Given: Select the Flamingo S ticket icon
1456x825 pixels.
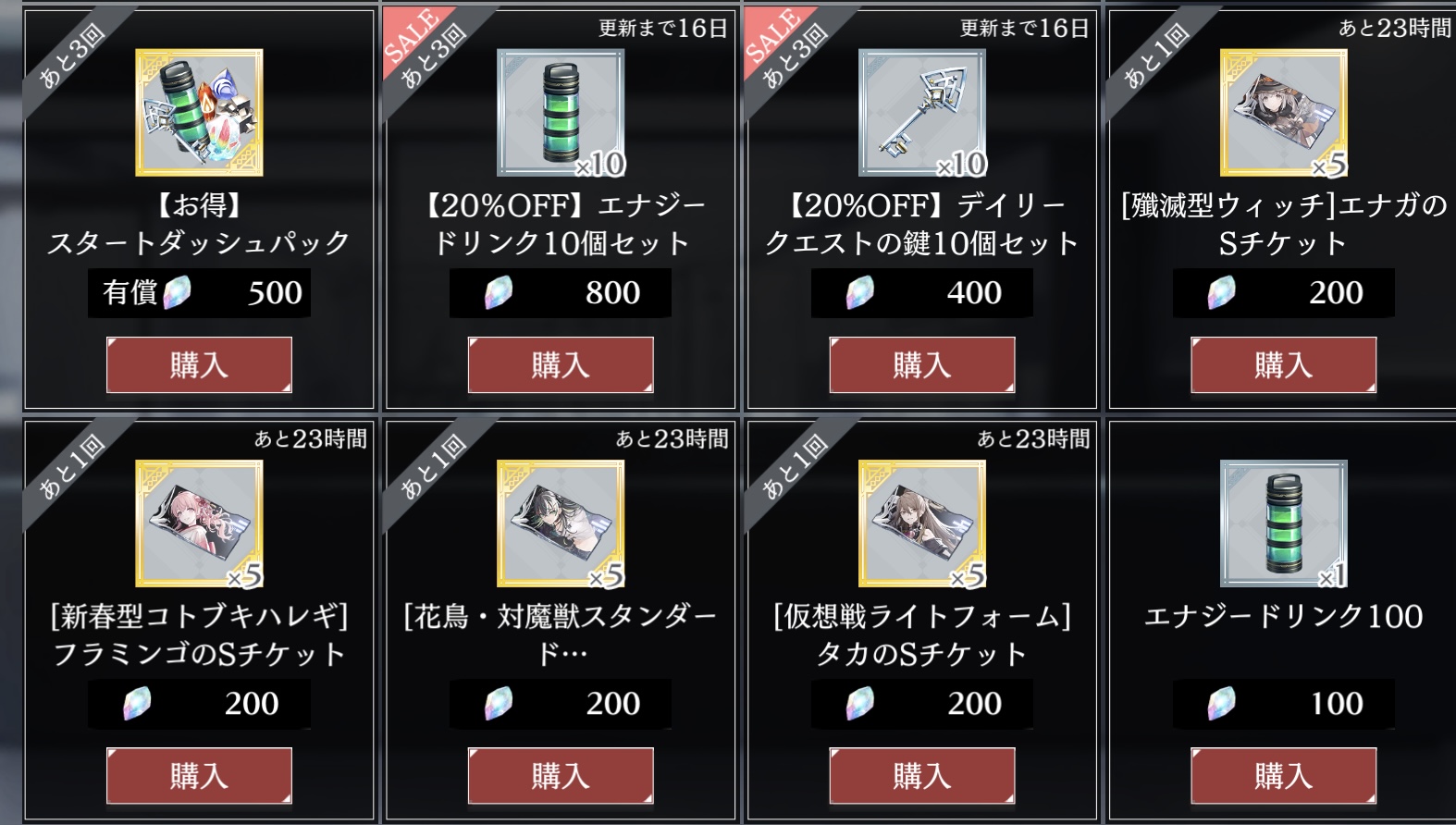Looking at the screenshot, I should [199, 523].
